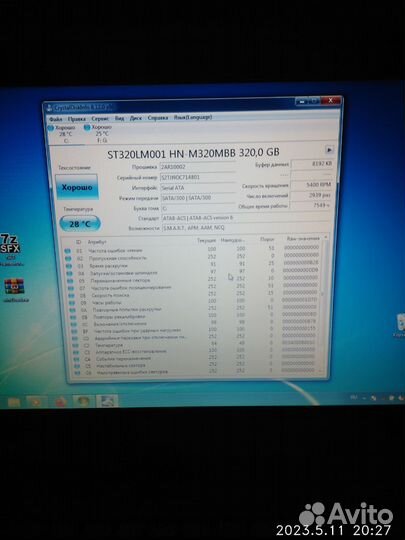Image resolution: width=405 pixels, height=540 pixels.
Task: Click the status icon of attribute 0B
Action: tap(73, 317)
